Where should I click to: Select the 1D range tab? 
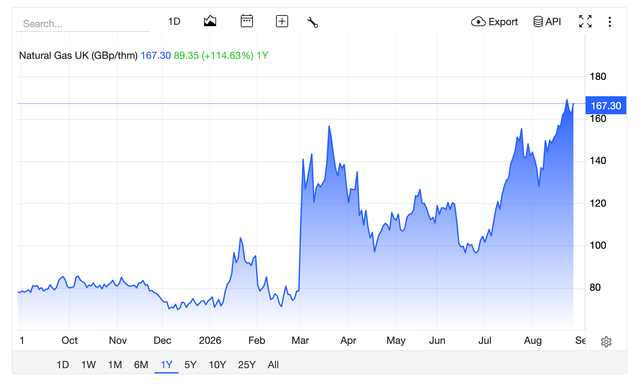click(x=62, y=365)
